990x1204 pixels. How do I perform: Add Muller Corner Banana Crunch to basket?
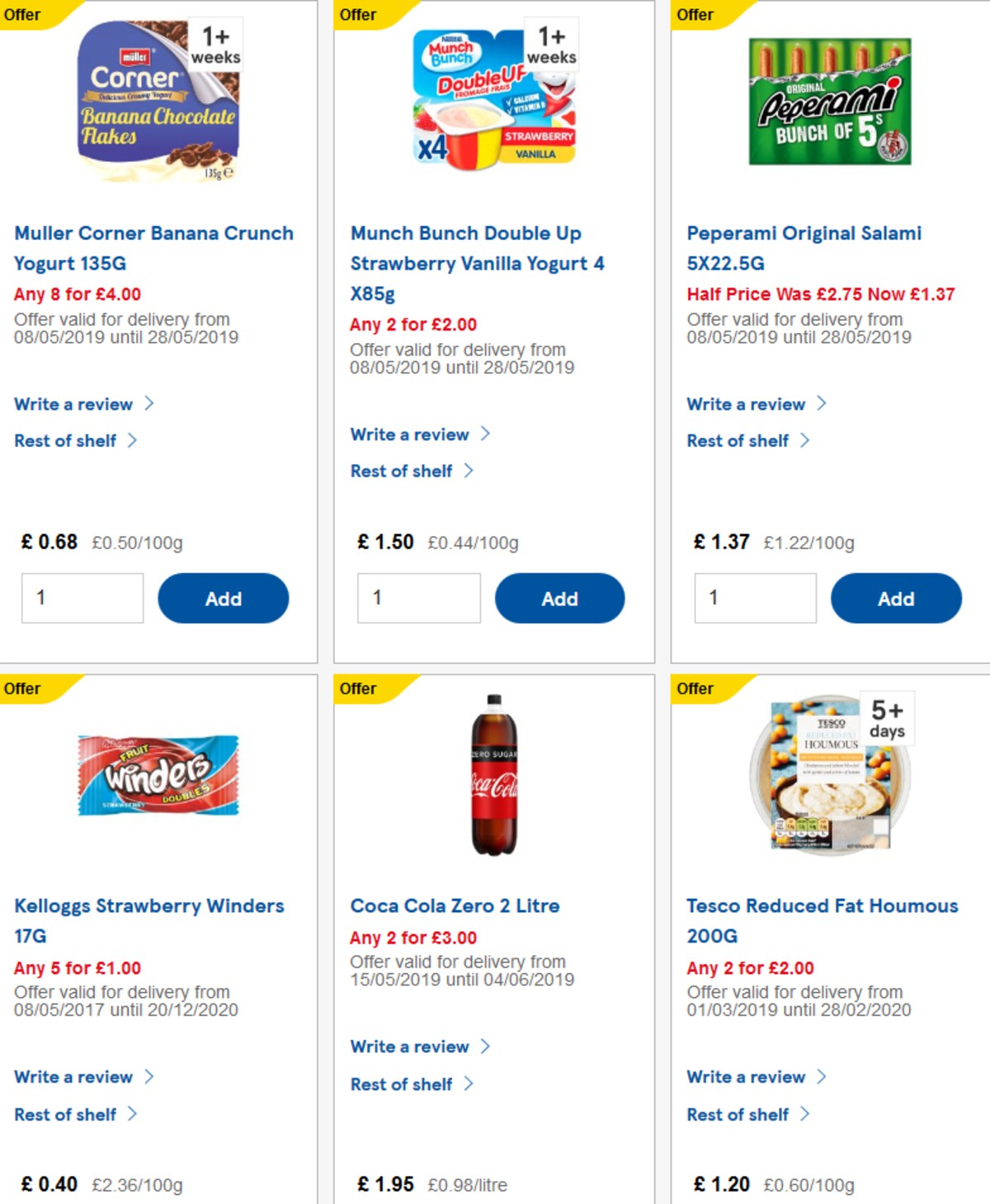click(x=223, y=599)
